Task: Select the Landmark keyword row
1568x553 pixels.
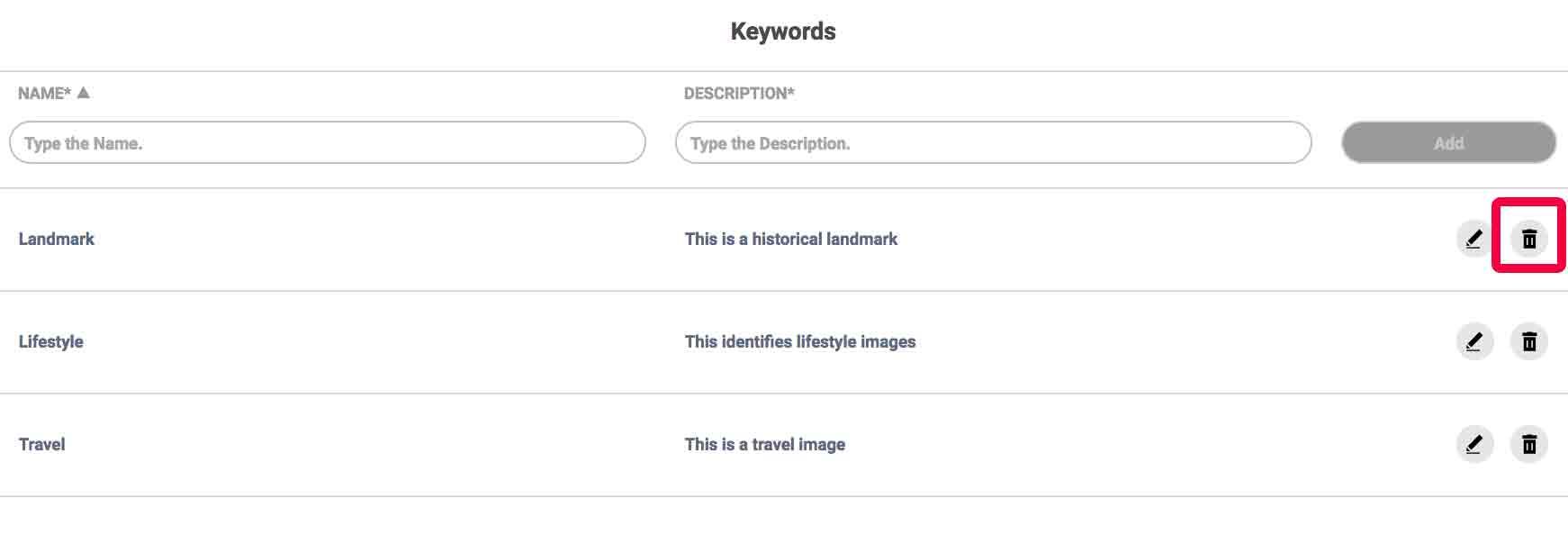Action: tap(57, 239)
